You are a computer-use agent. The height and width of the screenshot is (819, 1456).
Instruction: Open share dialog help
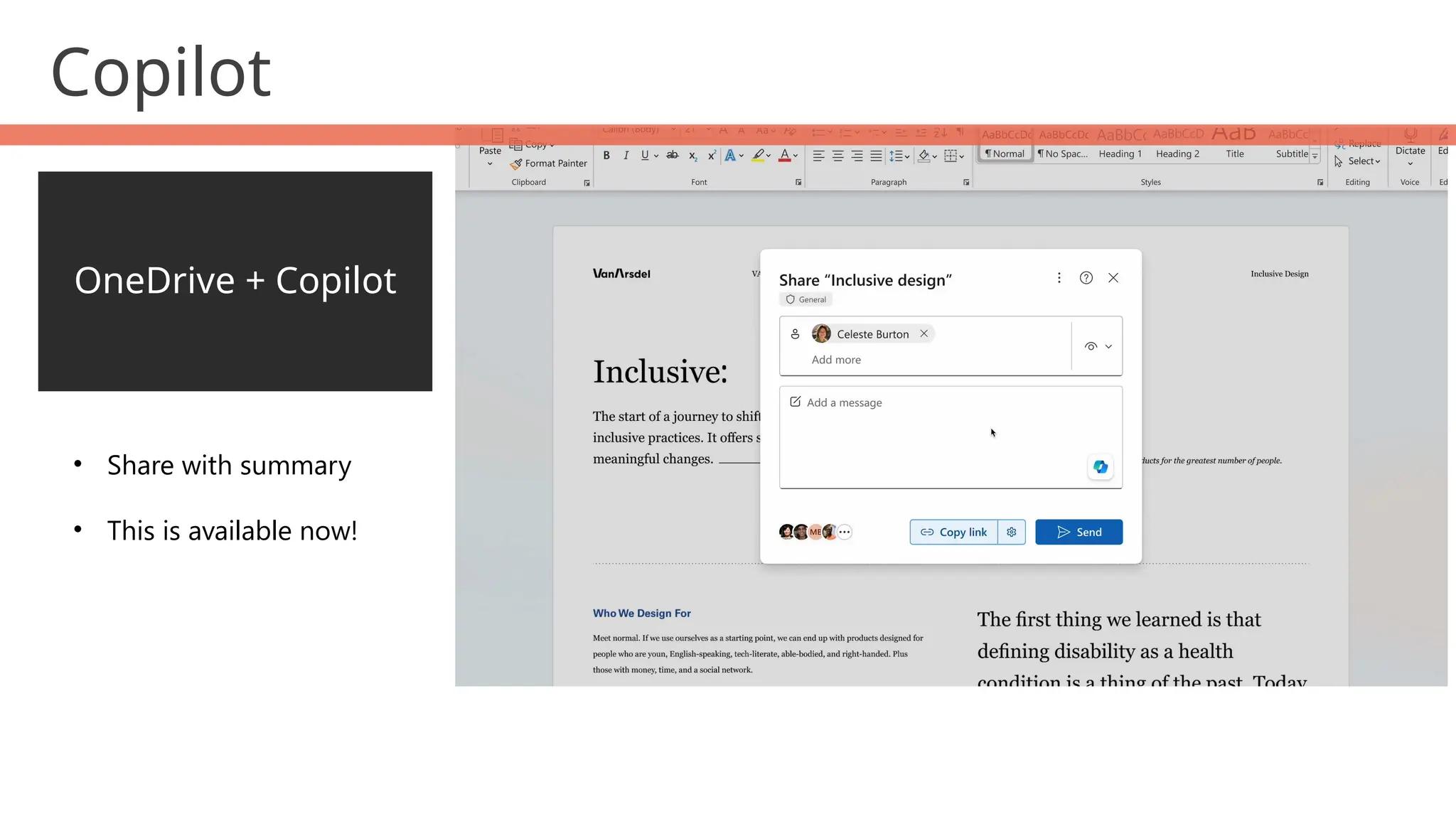[1086, 278]
